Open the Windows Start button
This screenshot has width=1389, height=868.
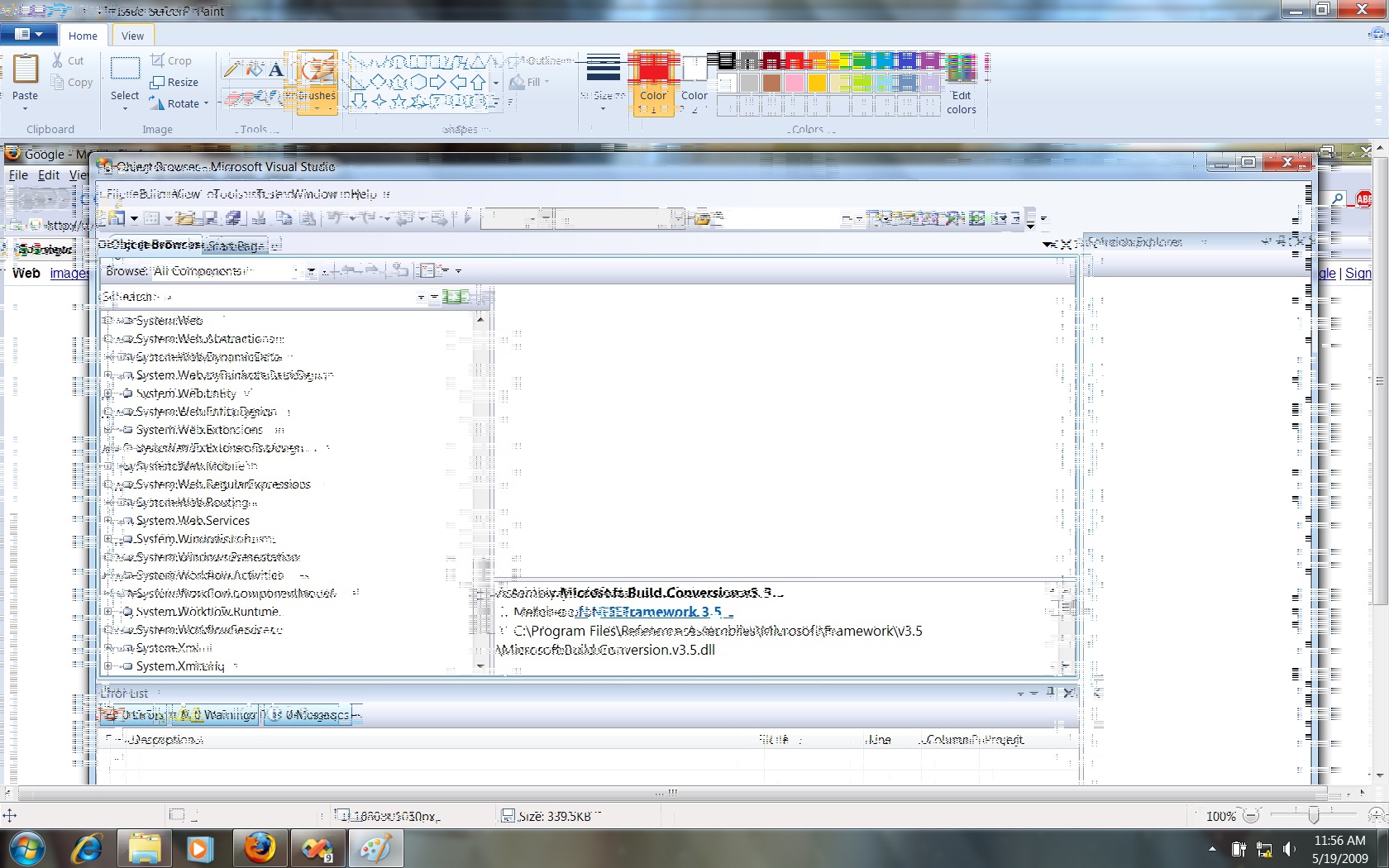tap(27, 848)
